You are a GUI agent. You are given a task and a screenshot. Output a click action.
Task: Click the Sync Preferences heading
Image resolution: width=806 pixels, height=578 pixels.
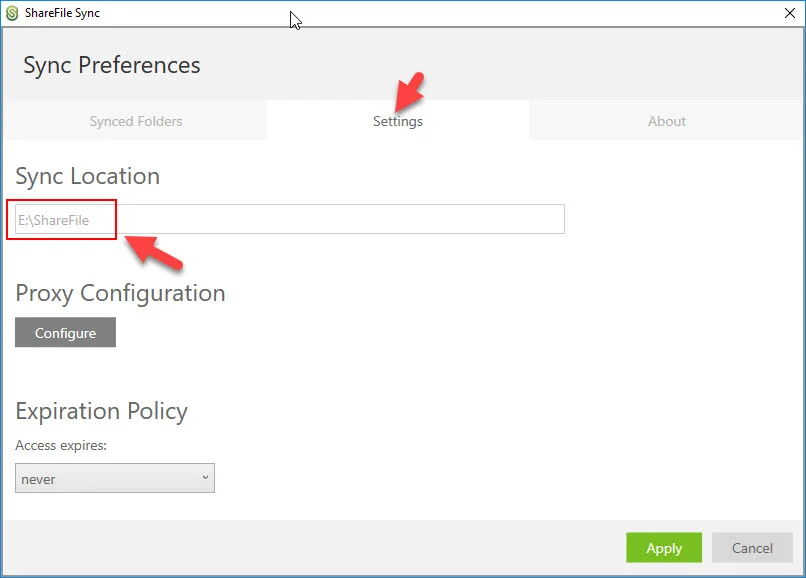(x=112, y=65)
